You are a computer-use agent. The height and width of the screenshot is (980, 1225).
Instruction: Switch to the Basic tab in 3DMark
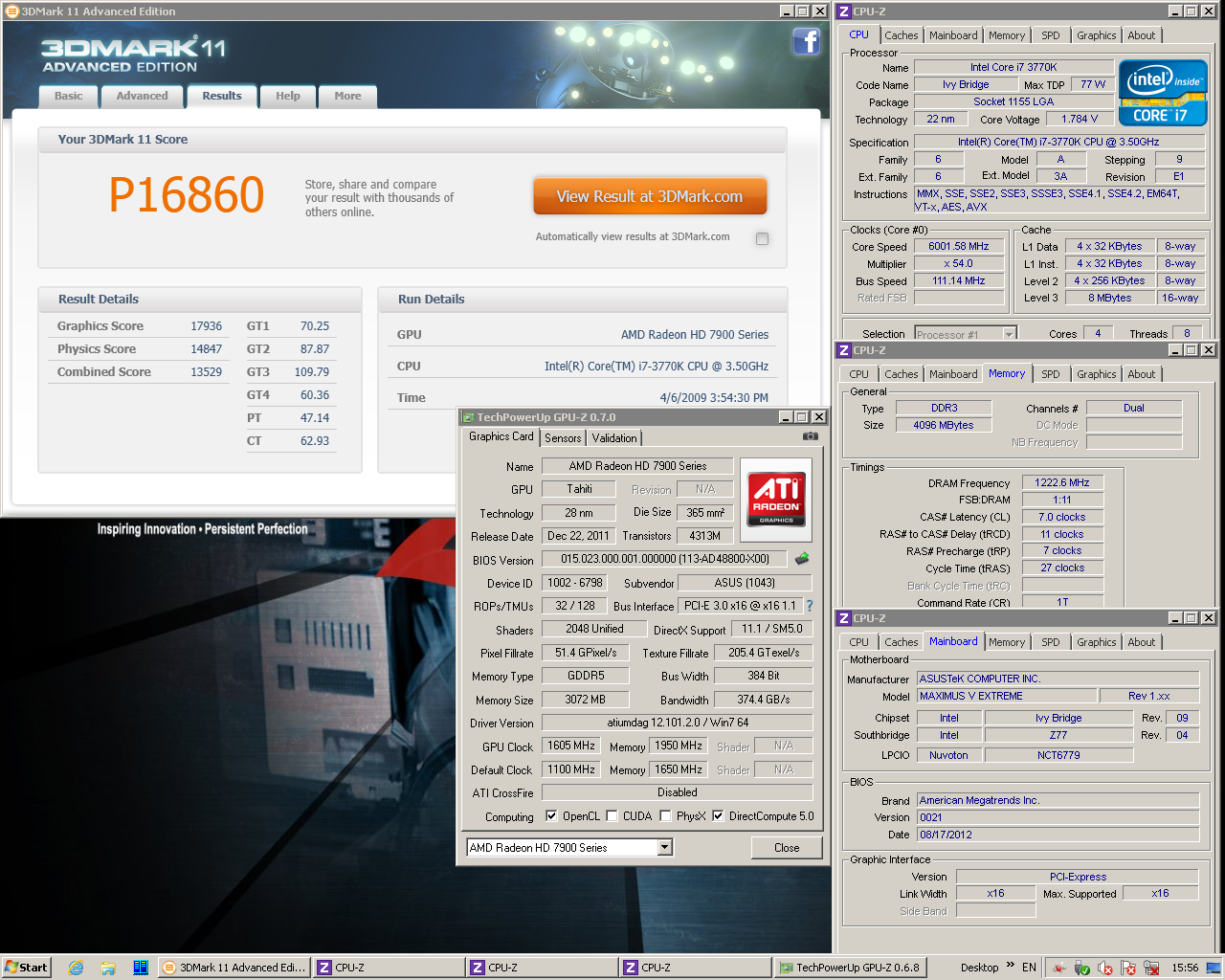click(68, 96)
